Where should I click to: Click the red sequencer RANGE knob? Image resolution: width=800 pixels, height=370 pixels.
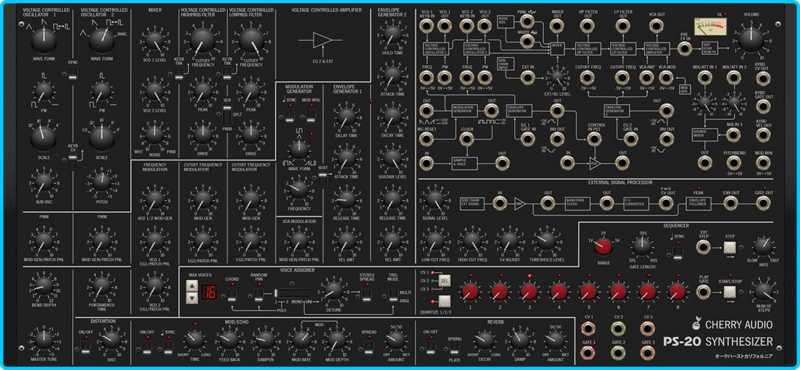coord(604,248)
